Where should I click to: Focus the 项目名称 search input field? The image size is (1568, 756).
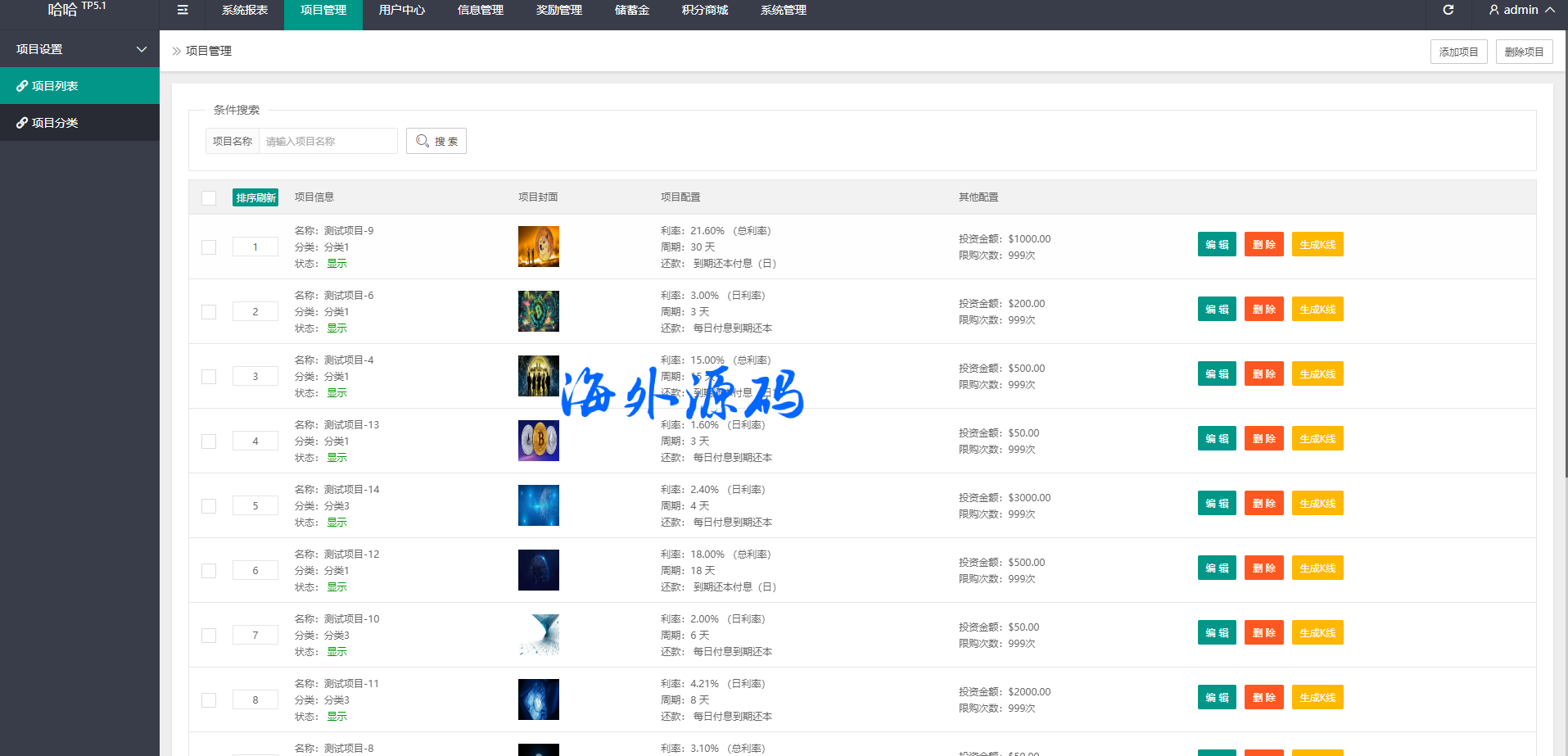[x=328, y=141]
